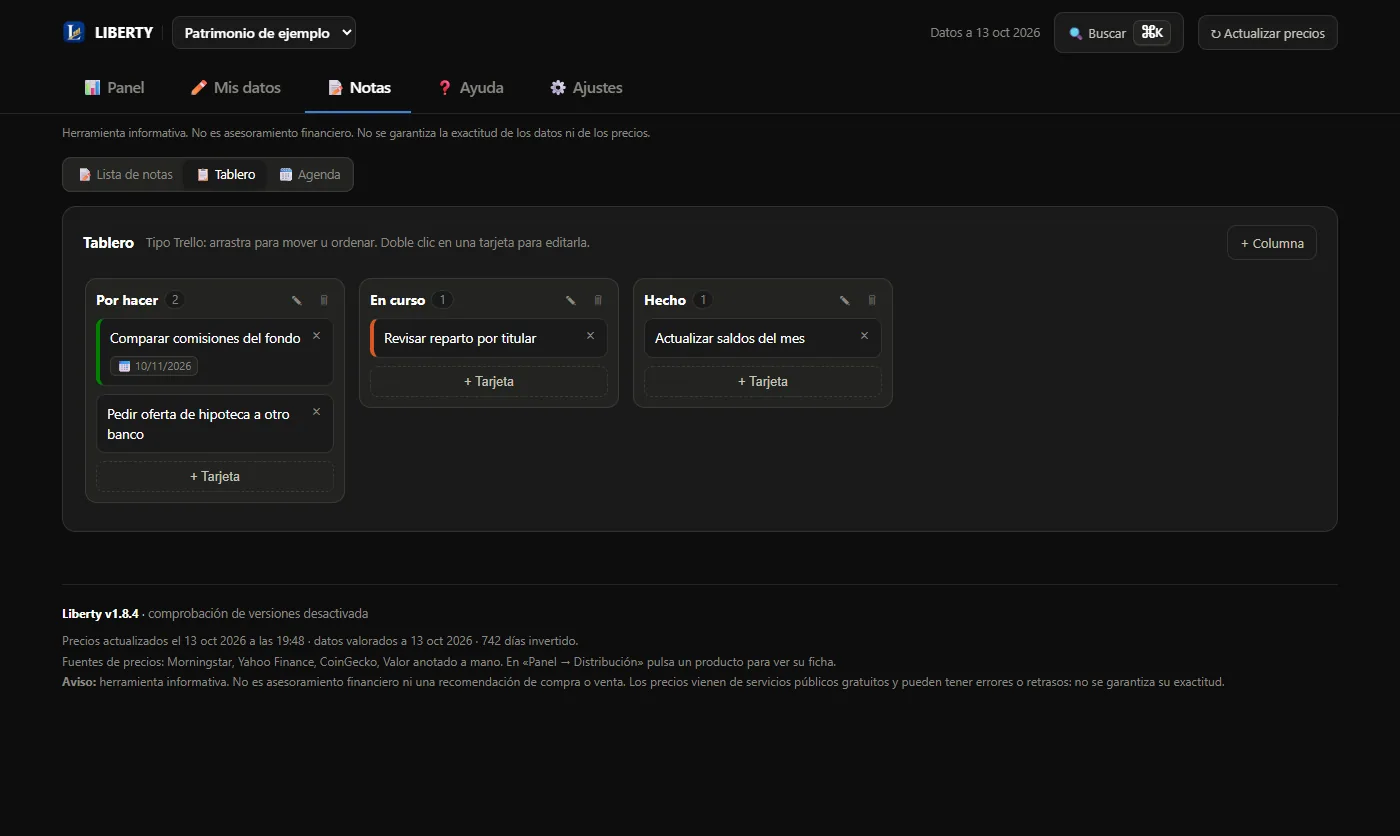Select the Tablero view

pyautogui.click(x=226, y=174)
